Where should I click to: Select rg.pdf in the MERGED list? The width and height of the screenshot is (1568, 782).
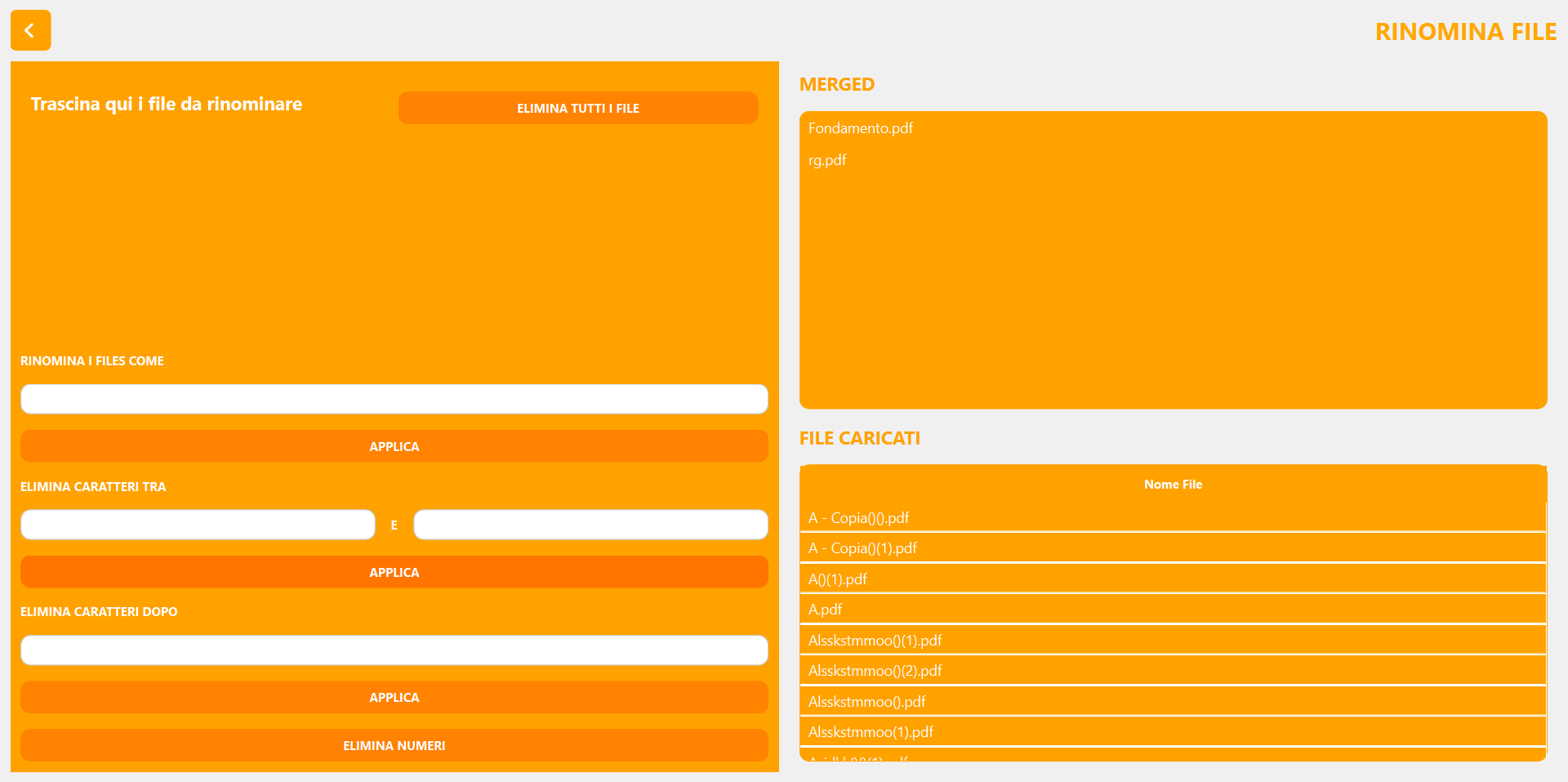[x=827, y=160]
